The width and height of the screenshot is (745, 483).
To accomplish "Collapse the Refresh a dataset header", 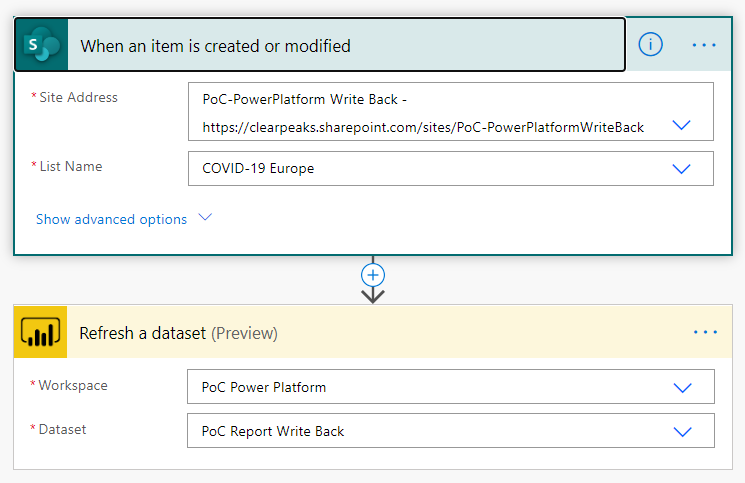I will click(372, 332).
